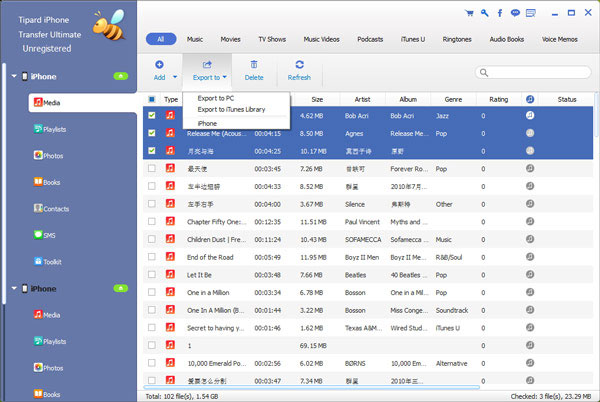The width and height of the screenshot is (600, 402).
Task: Toggle the select-all checkbox in header
Action: 152,99
